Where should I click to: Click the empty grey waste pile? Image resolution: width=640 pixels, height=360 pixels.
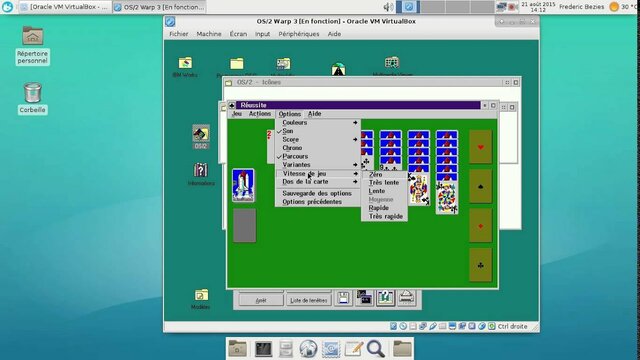(x=244, y=225)
